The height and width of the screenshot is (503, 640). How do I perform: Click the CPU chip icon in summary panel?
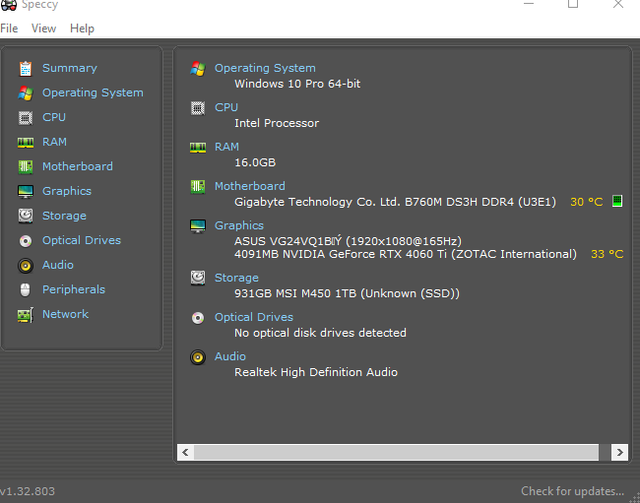click(198, 108)
